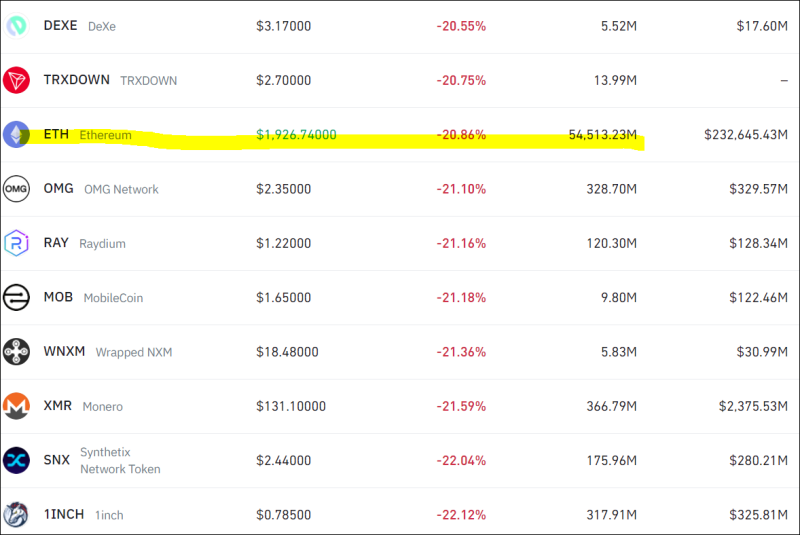Click the MobileCoin coin name

point(113,298)
